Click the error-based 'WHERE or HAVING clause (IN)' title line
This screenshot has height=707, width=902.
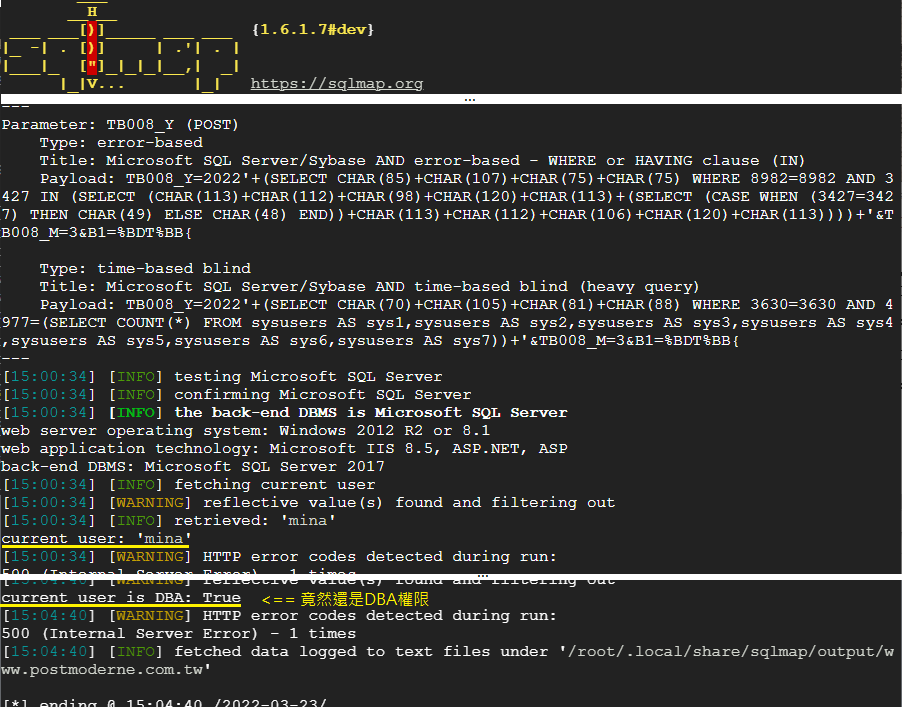pos(422,160)
